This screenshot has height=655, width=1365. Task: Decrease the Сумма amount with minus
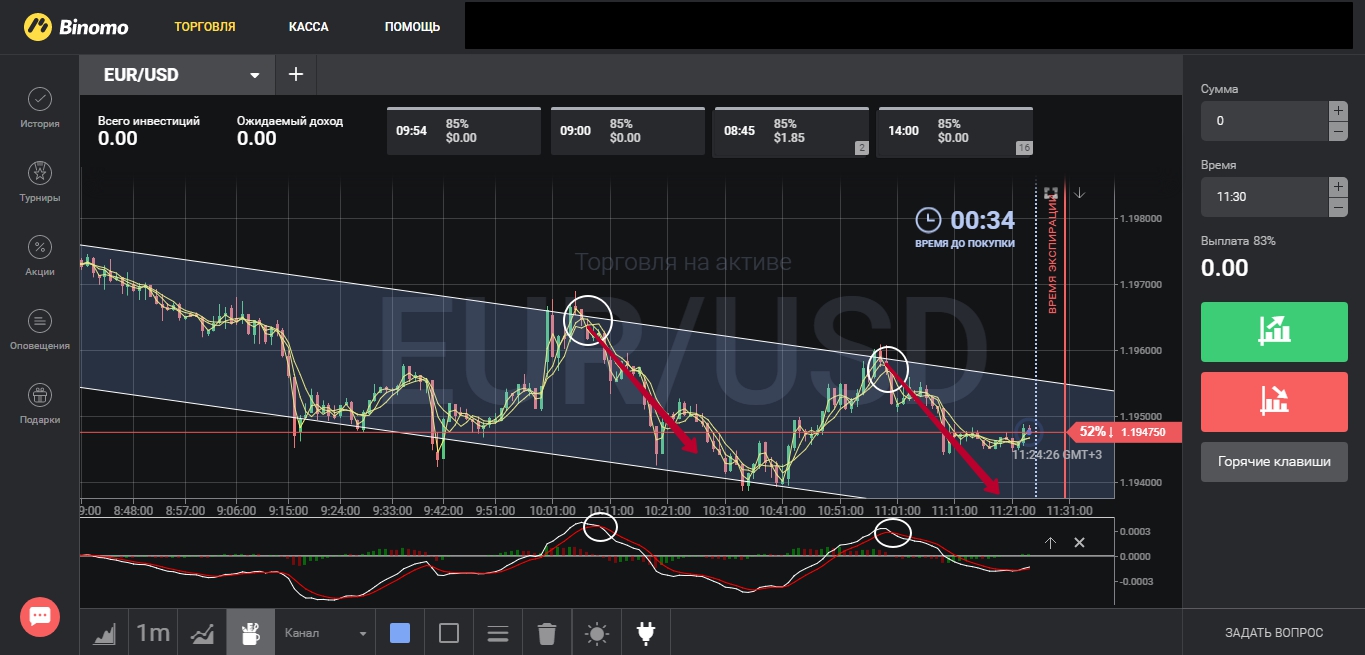[x=1338, y=131]
